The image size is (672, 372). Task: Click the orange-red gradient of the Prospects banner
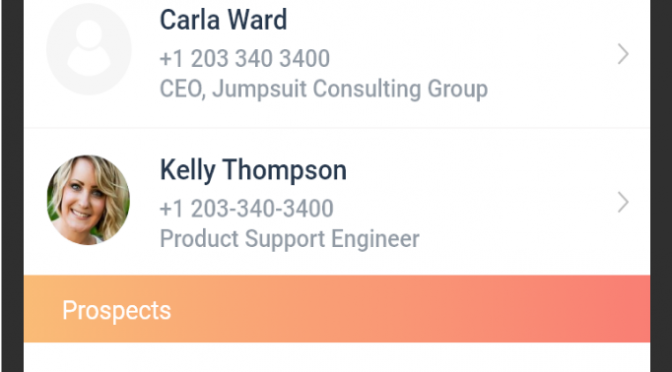coord(429,309)
